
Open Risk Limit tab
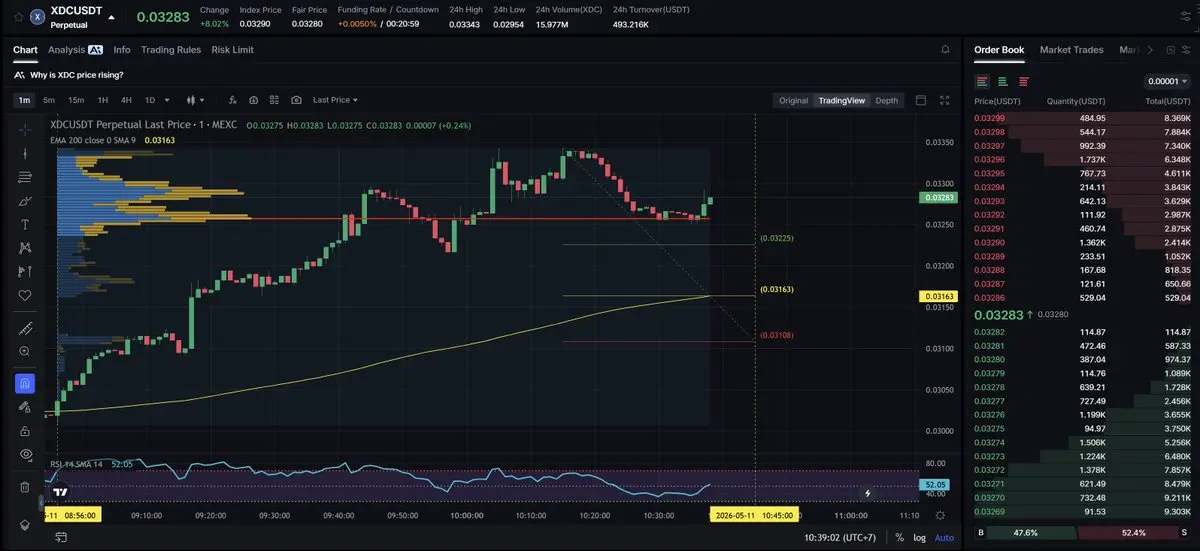(x=232, y=49)
